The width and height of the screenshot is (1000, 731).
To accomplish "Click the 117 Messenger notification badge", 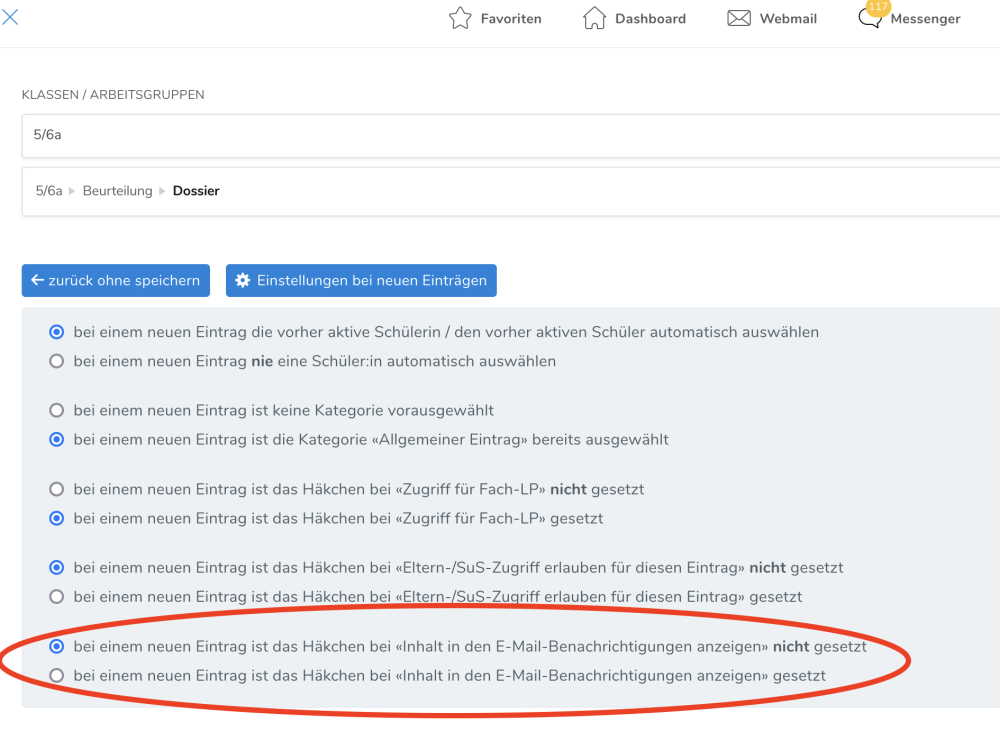I will (877, 7).
